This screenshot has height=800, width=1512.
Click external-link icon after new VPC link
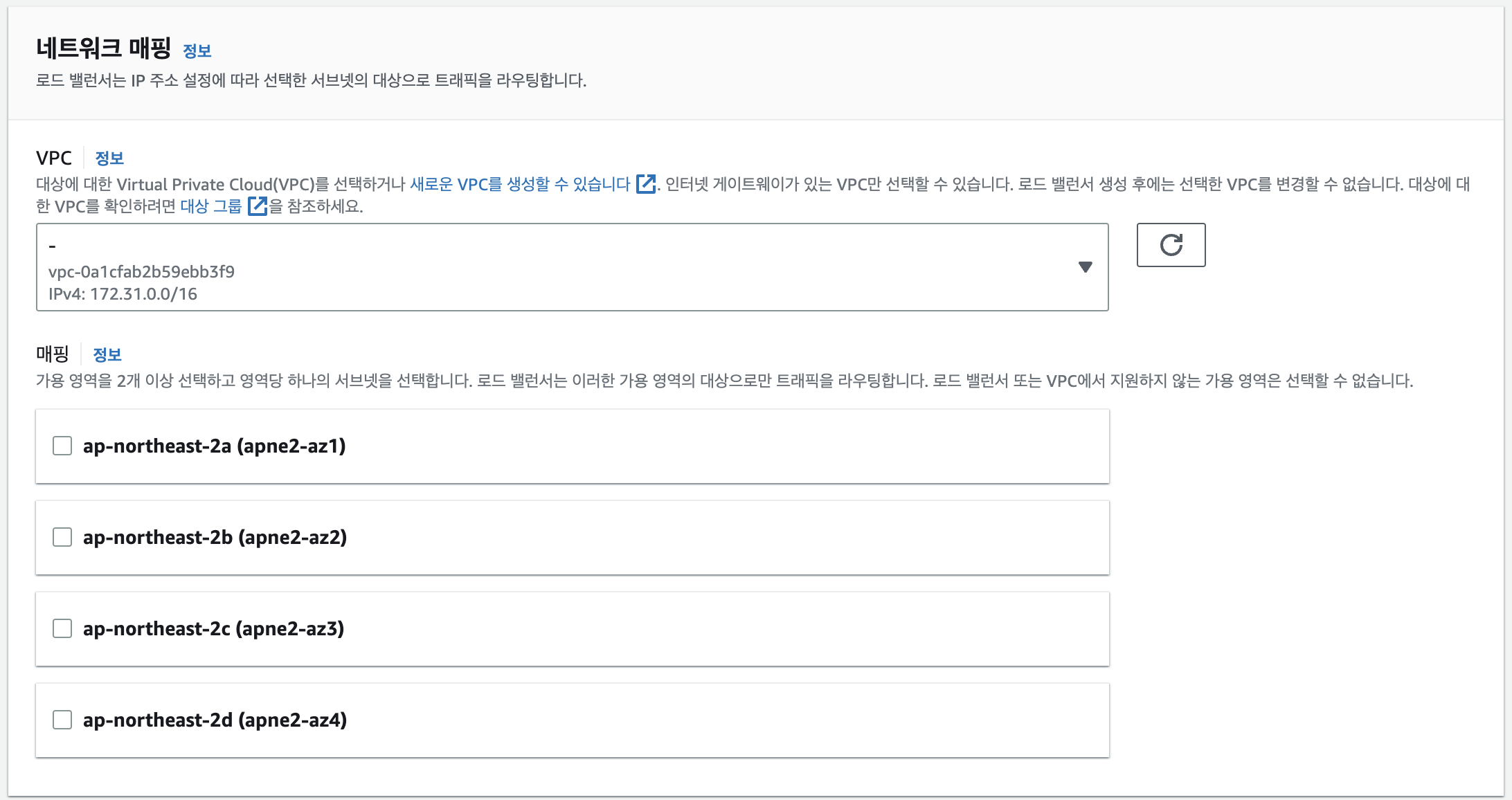645,184
